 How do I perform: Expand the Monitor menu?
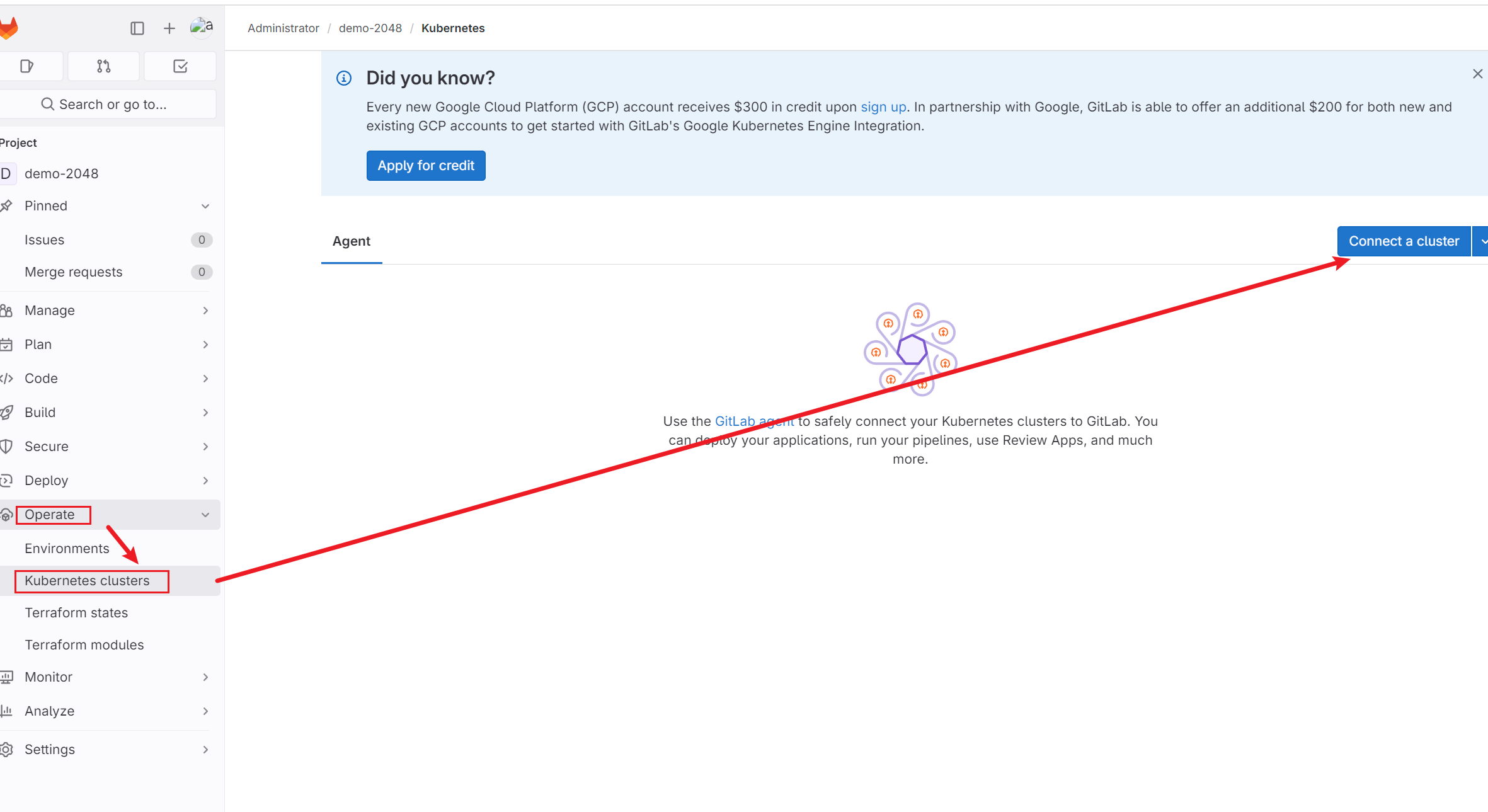tap(110, 677)
